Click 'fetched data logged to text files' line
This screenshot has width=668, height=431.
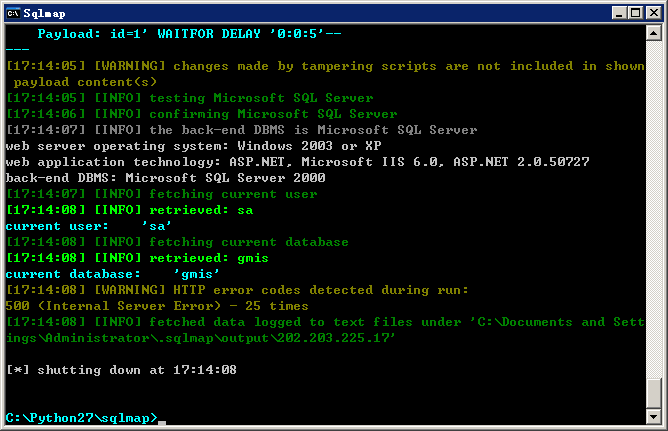tap(325, 322)
